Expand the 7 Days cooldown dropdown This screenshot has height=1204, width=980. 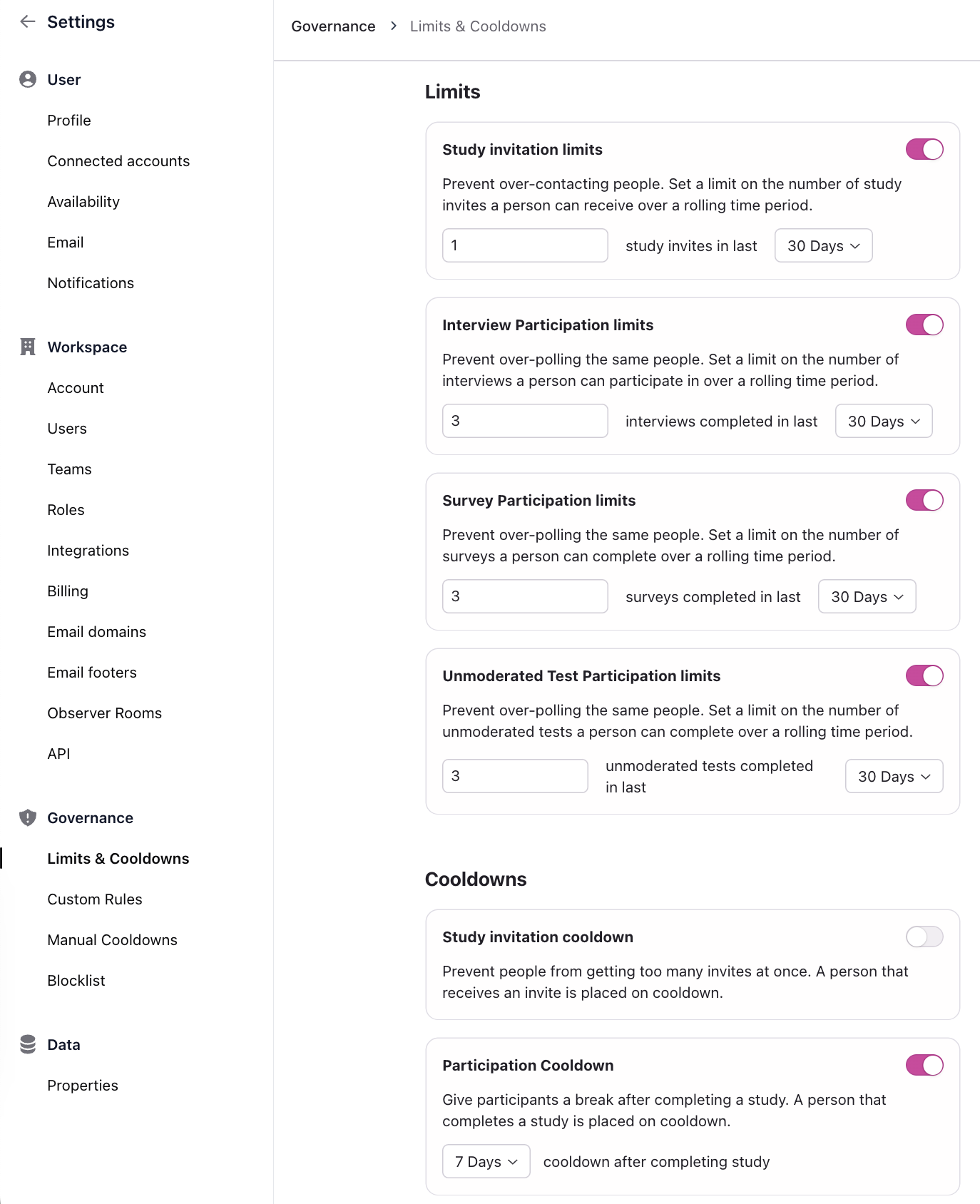click(x=486, y=1162)
